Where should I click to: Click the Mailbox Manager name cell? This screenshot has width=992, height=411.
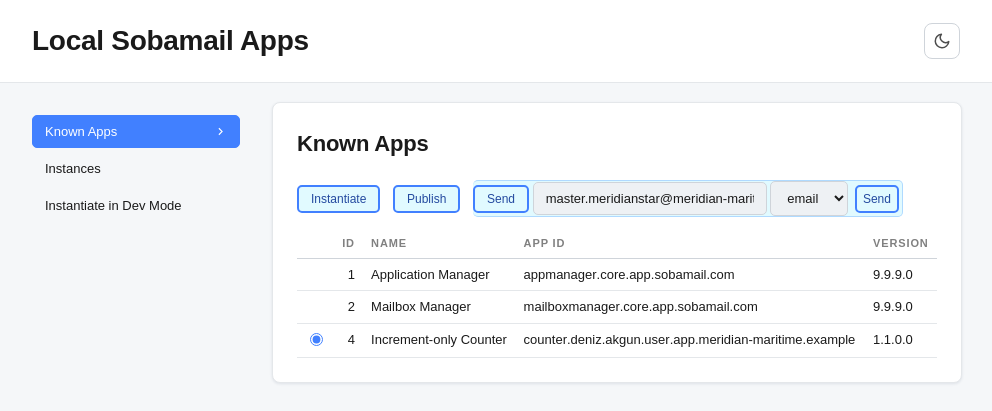[x=421, y=307]
